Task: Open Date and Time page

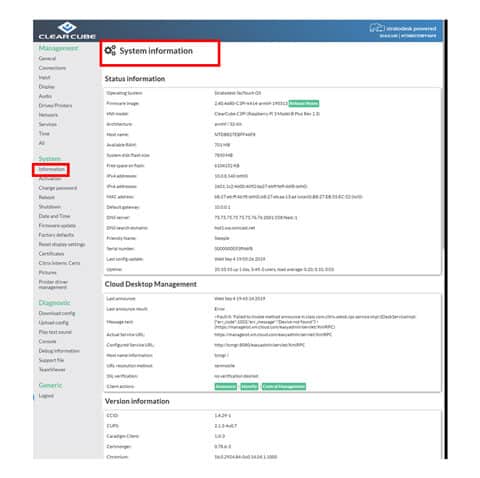Action: 54,216
